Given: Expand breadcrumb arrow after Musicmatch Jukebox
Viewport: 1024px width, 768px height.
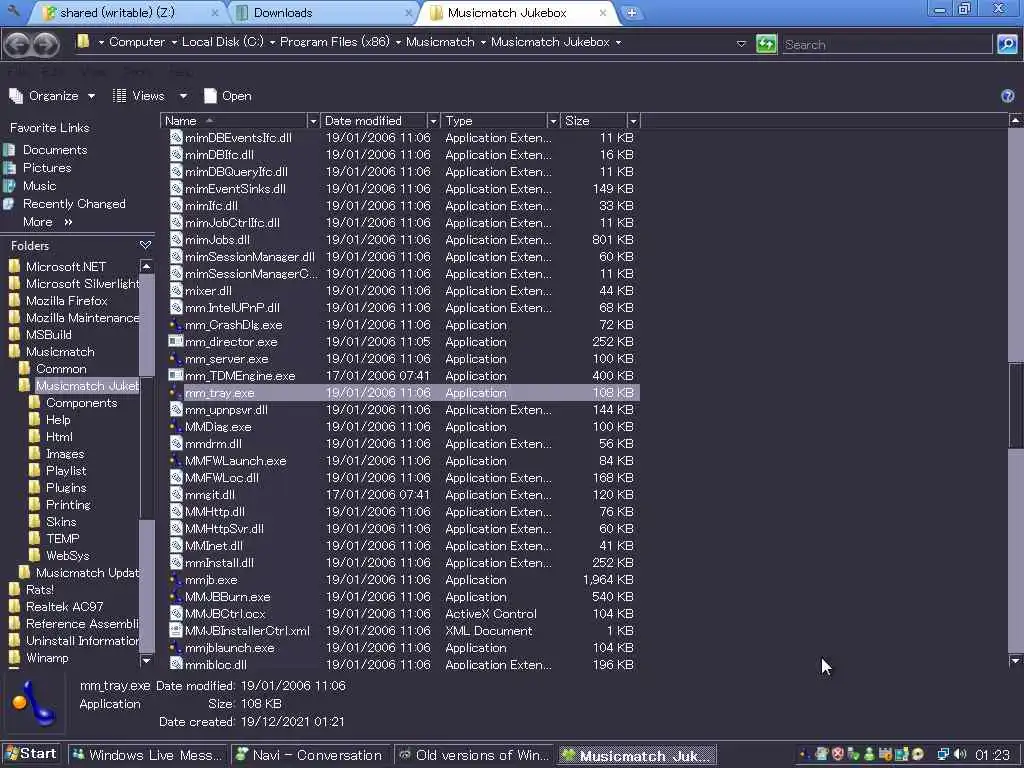Looking at the screenshot, I should (618, 42).
